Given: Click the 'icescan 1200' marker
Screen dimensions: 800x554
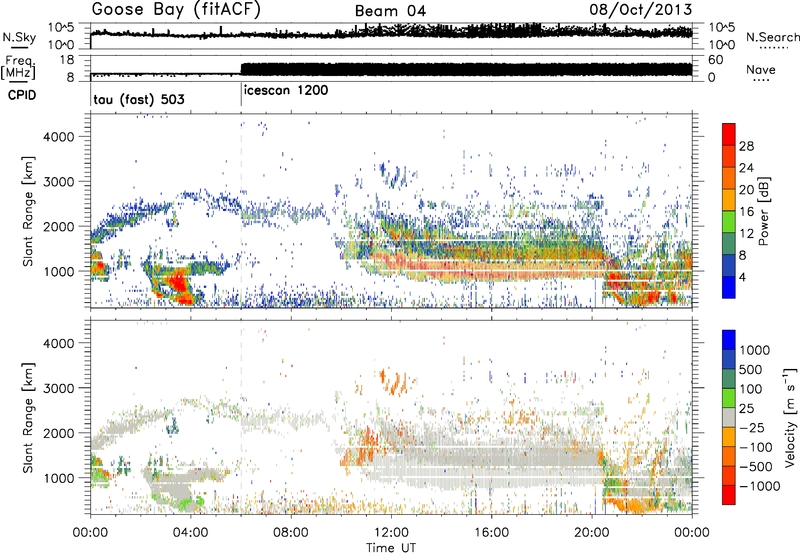Looking at the screenshot, I should tap(286, 91).
